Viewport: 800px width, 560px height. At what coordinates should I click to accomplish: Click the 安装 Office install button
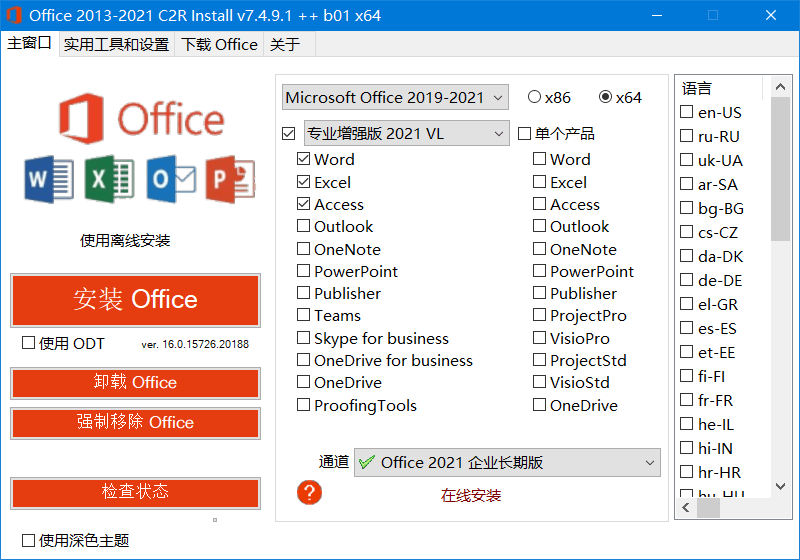[135, 299]
